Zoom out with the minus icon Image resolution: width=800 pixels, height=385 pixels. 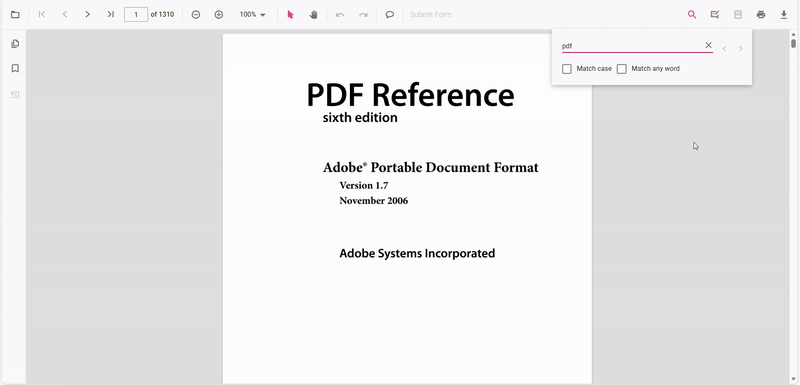coord(195,14)
